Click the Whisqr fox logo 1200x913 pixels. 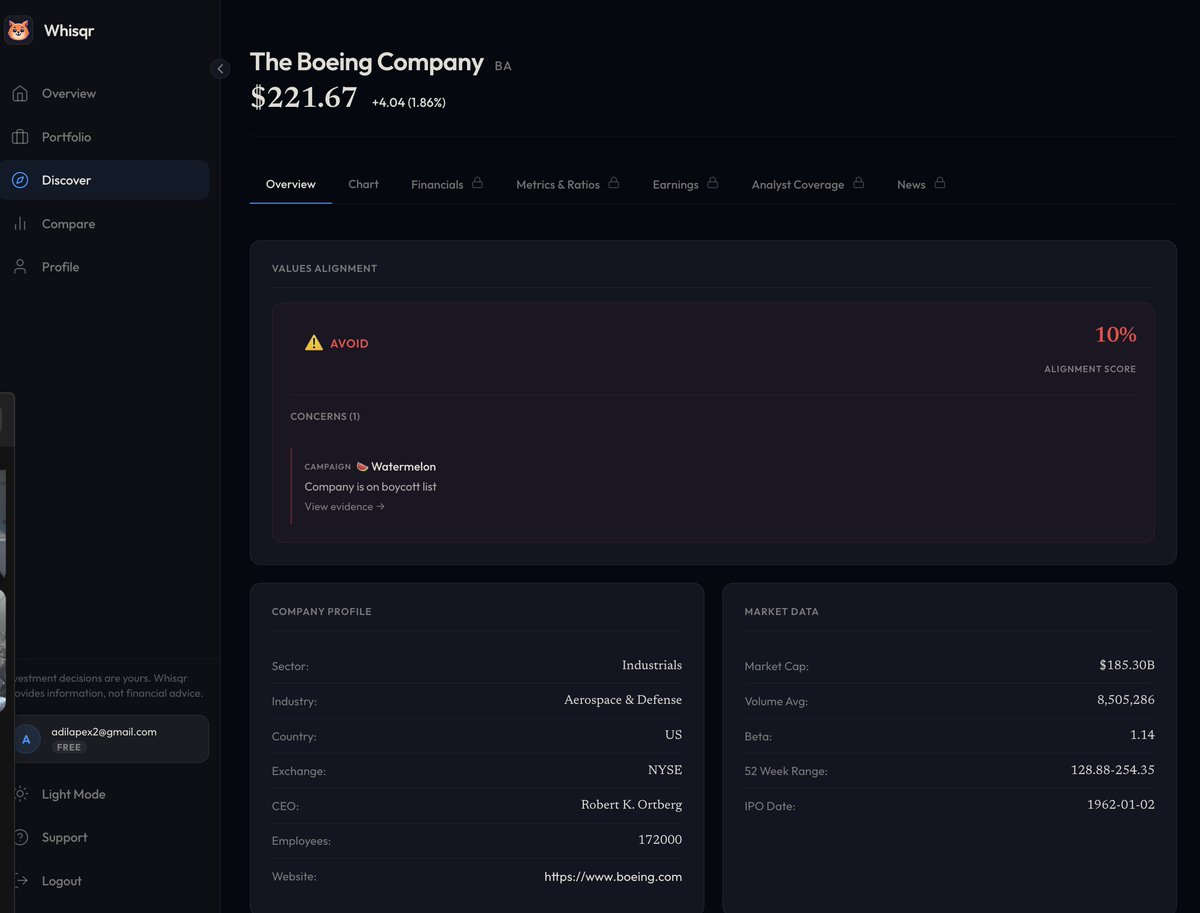[18, 31]
